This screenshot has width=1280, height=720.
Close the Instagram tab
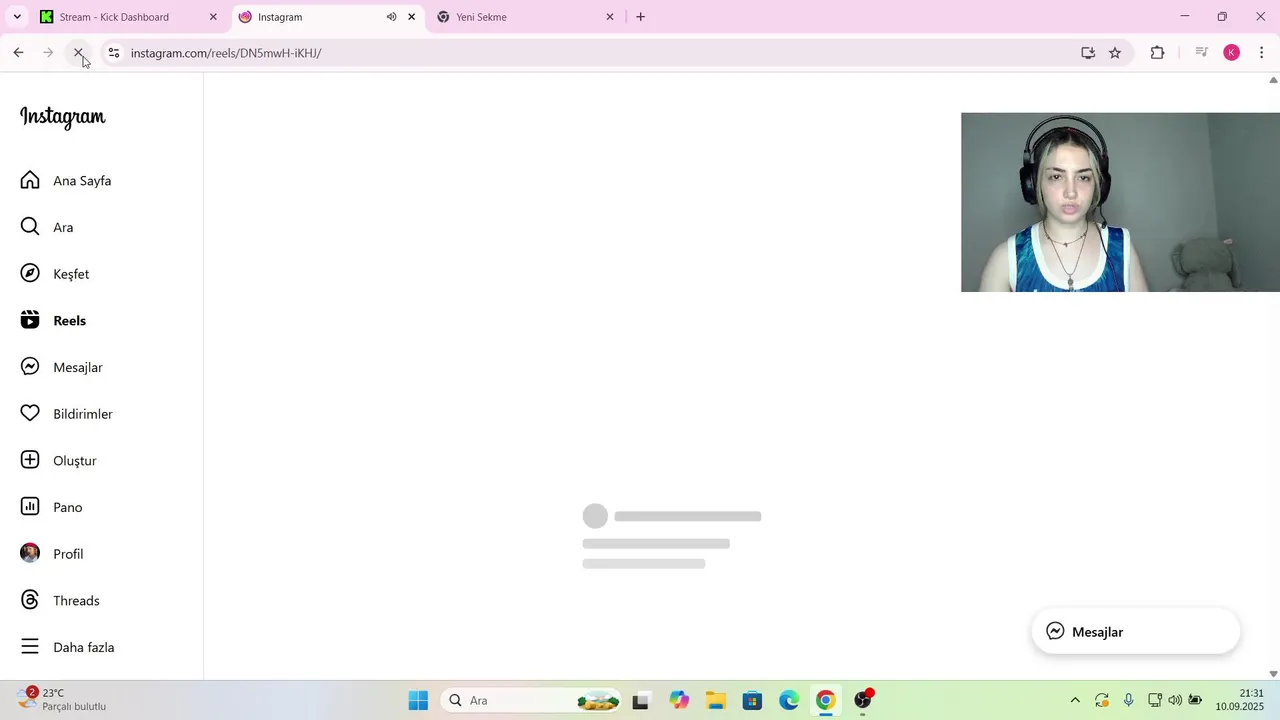(x=411, y=17)
